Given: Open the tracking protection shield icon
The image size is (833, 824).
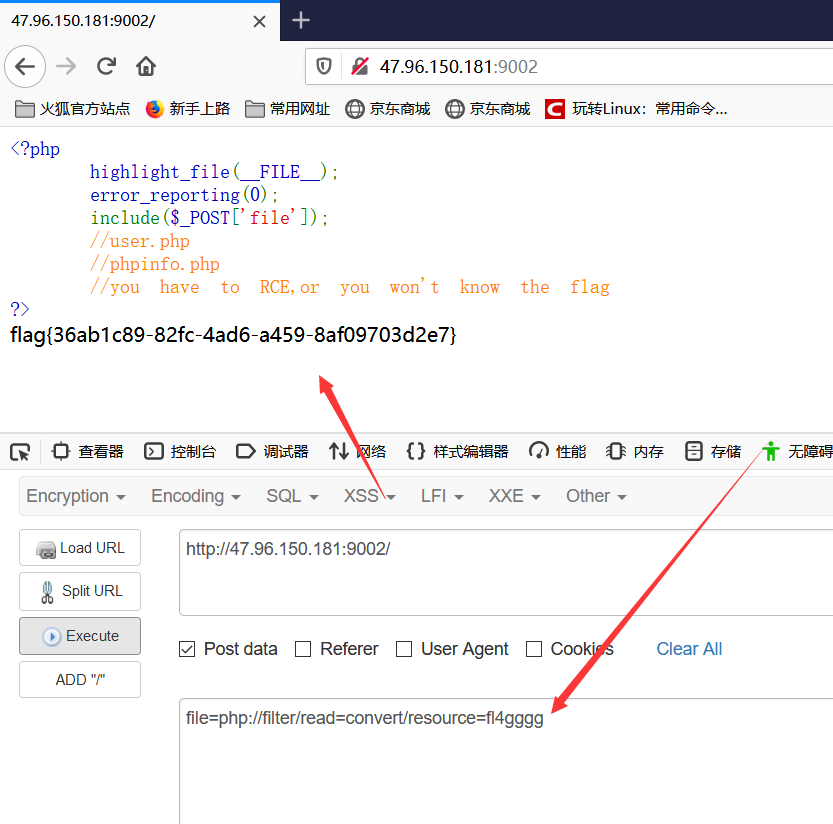Looking at the screenshot, I should point(324,66).
